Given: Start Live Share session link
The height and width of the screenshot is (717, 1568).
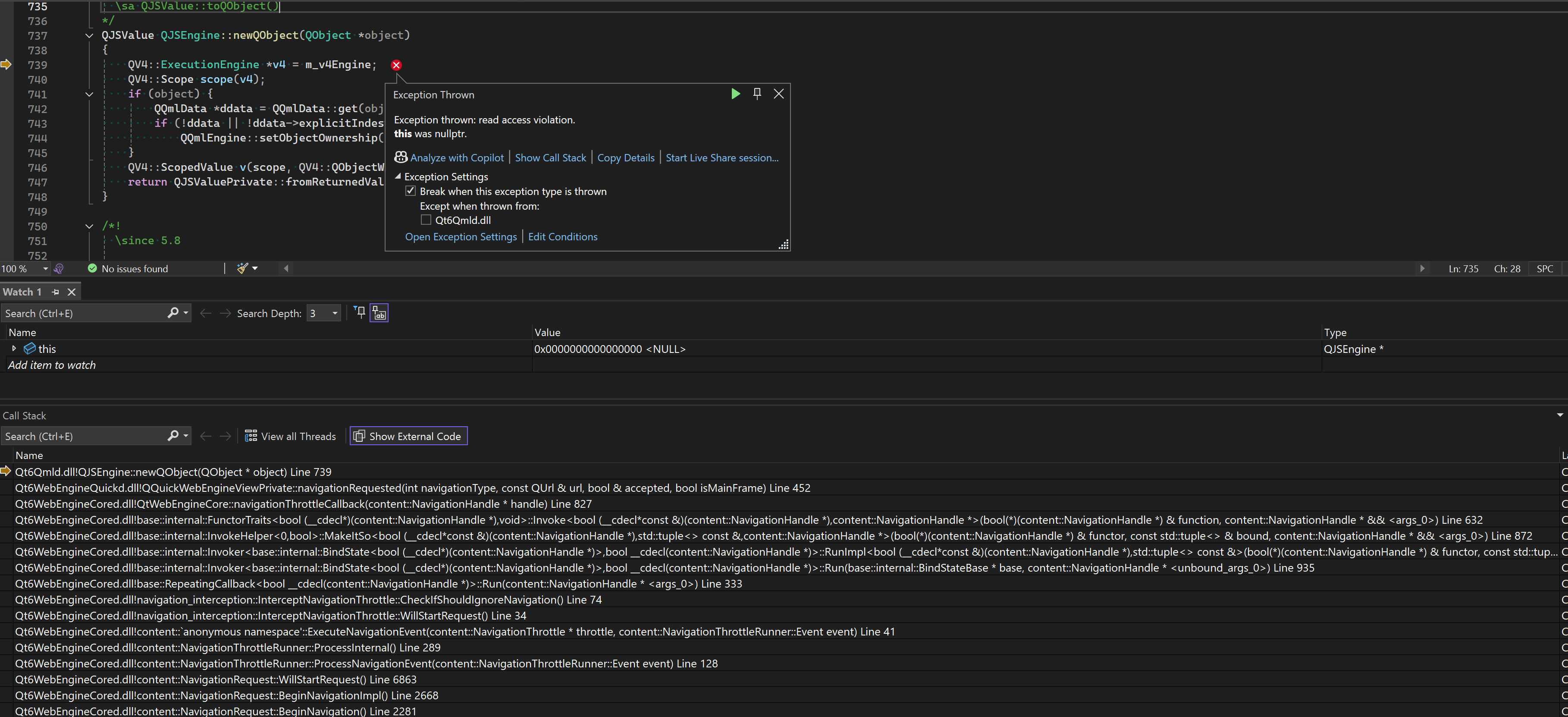Looking at the screenshot, I should [722, 158].
